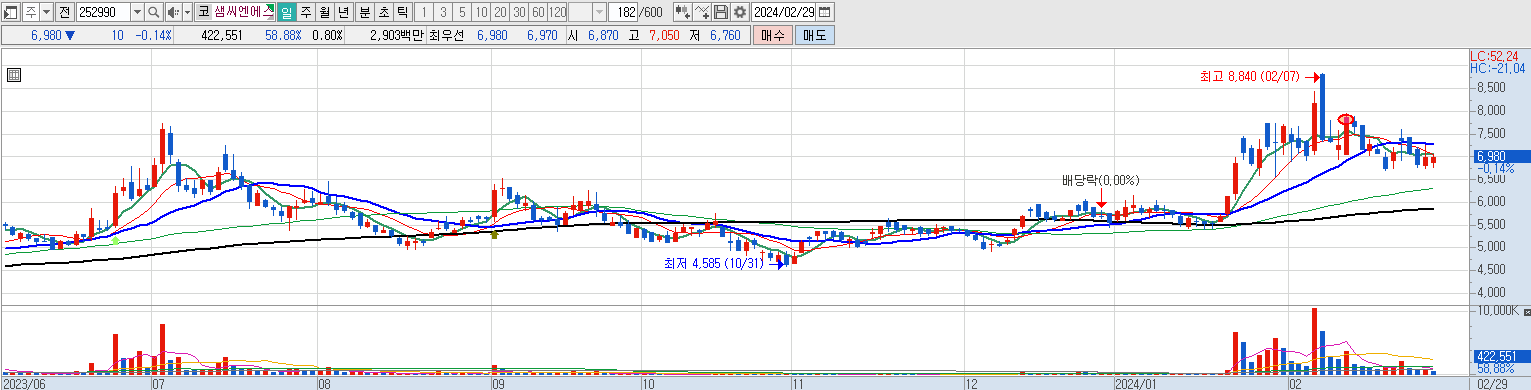The width and height of the screenshot is (1531, 390).
Task: Click the floppy disk save icon
Action: [721, 12]
